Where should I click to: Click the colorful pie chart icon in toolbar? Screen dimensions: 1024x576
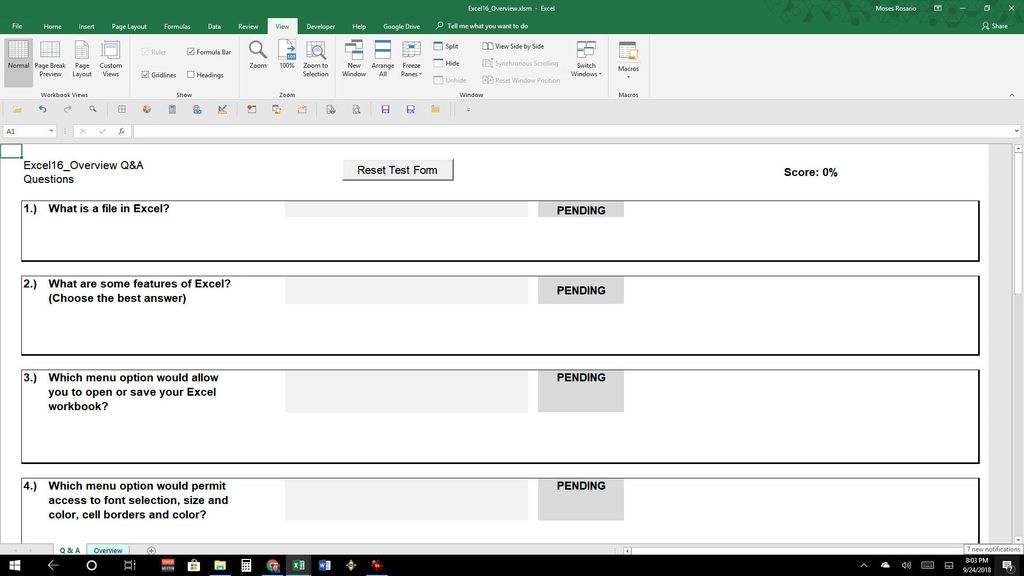147,110
